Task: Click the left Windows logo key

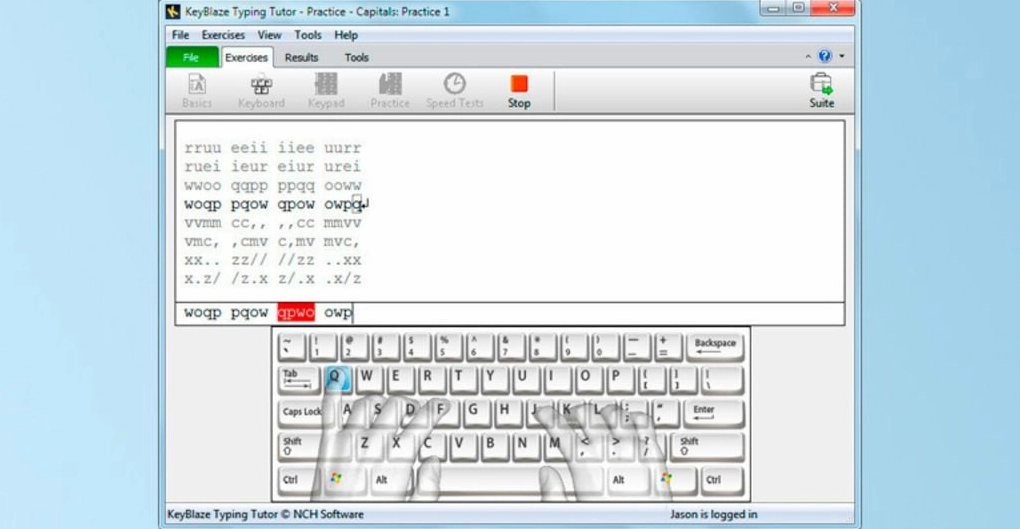Action: [x=337, y=480]
